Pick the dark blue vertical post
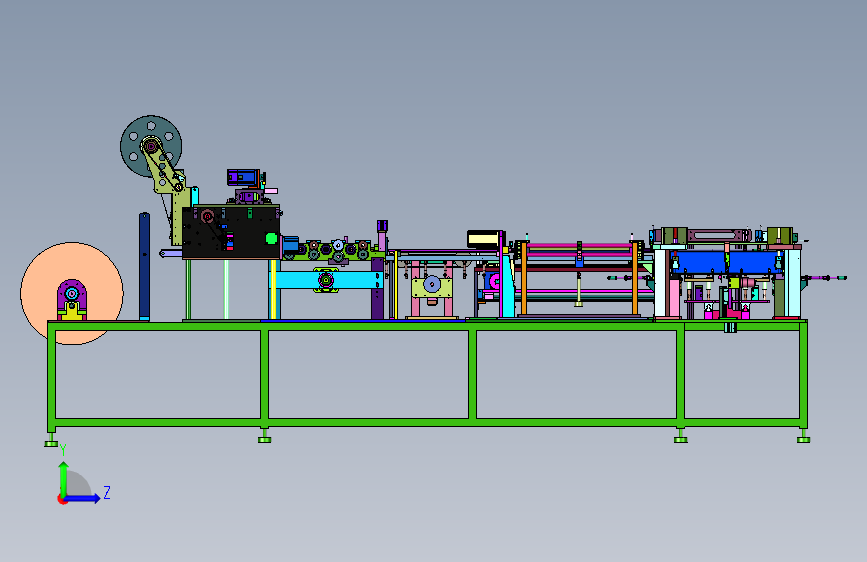 144,267
